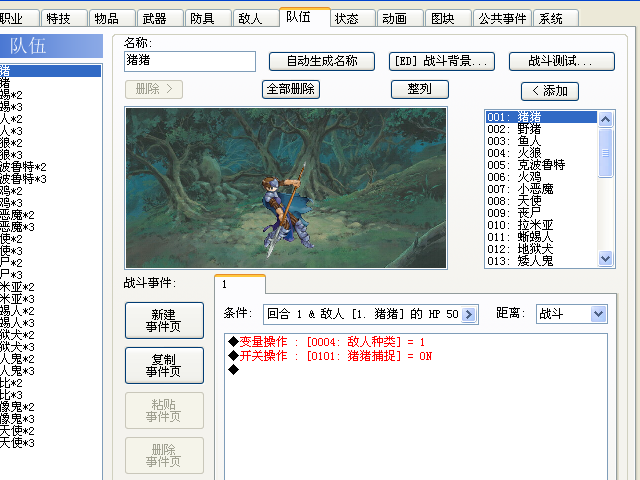Viewport: 640px width, 480px height.
Task: Open the 系统 tab
Action: 556,18
